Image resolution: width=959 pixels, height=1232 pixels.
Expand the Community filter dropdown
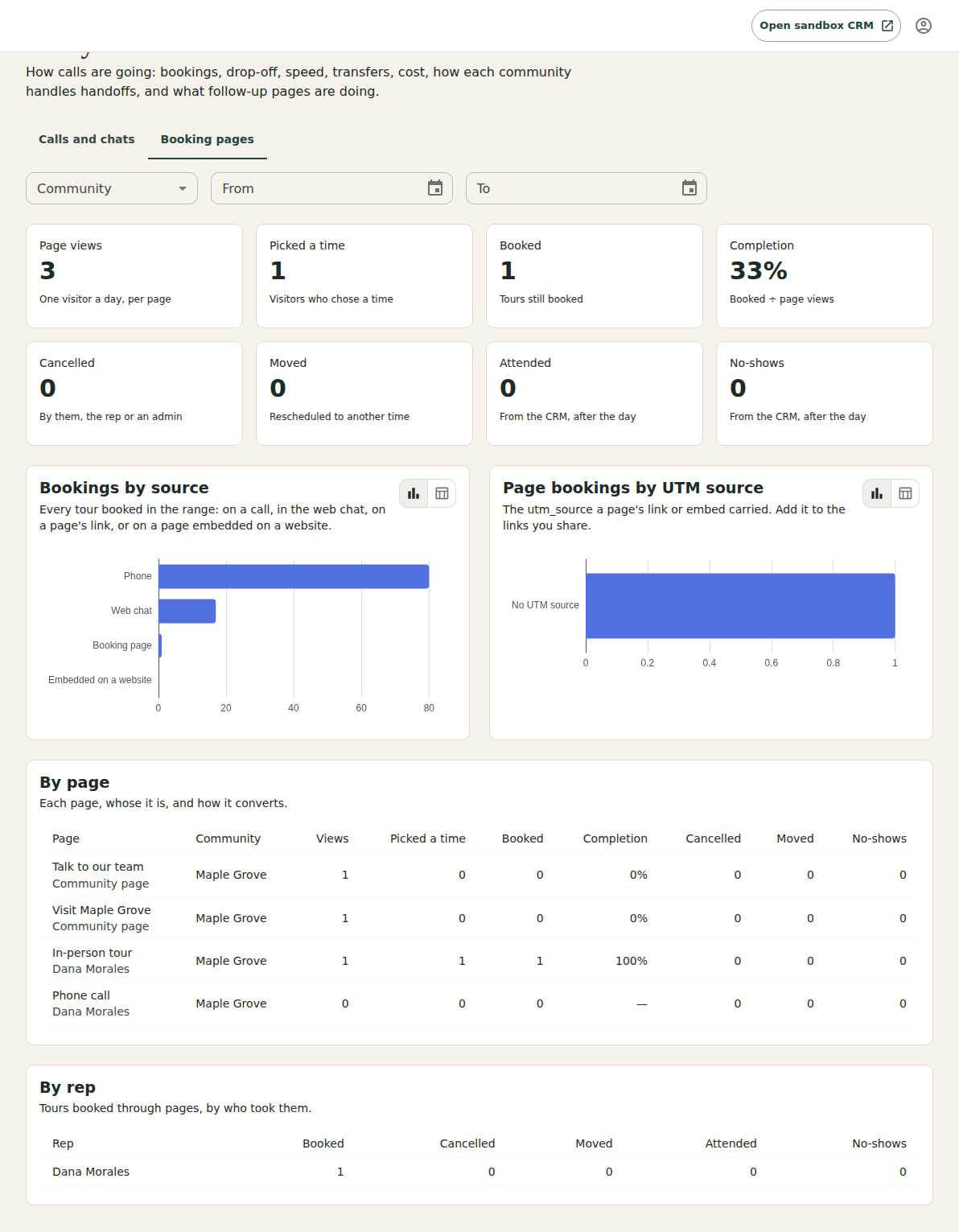click(112, 188)
